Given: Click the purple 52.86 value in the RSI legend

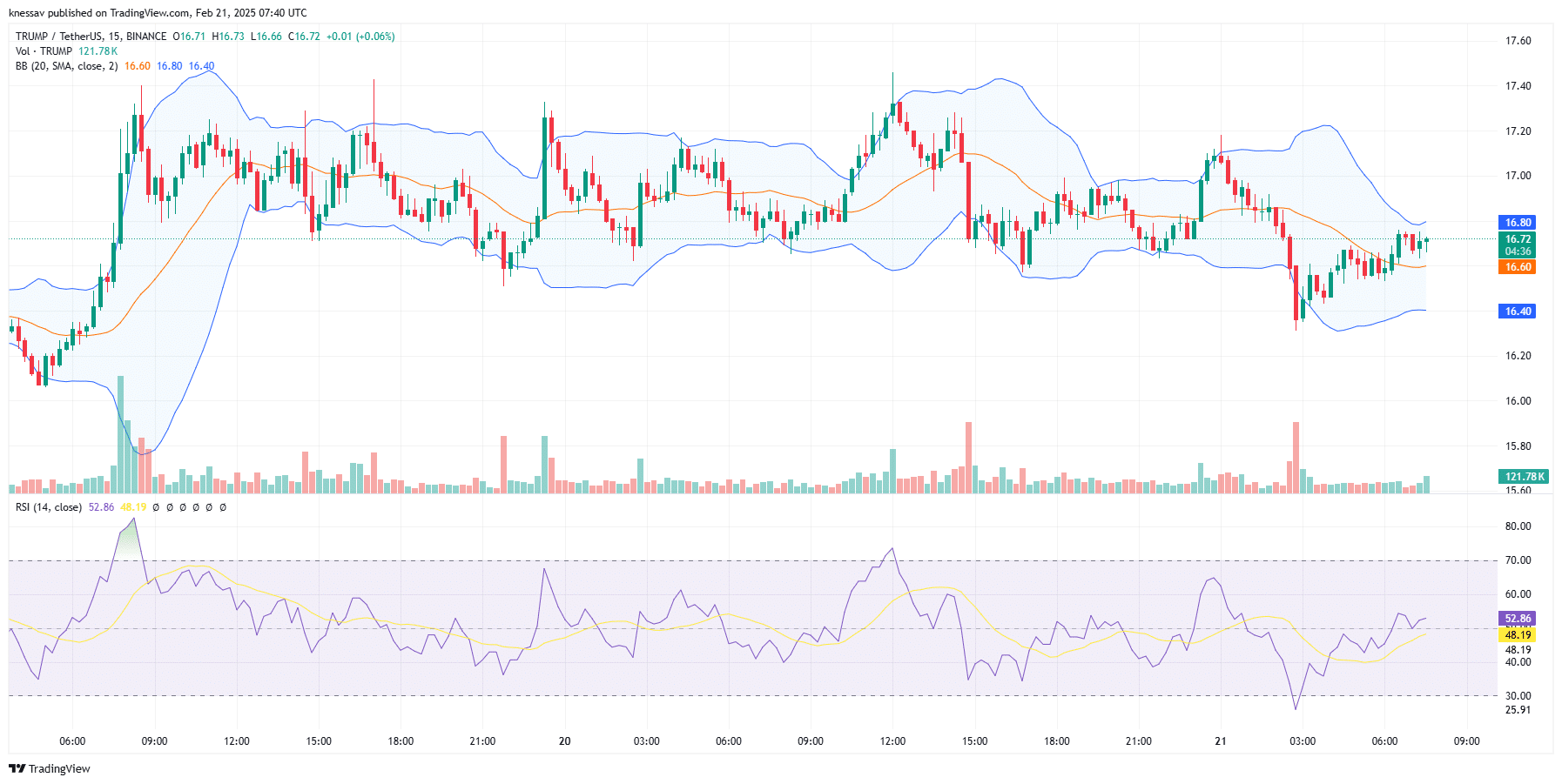Looking at the screenshot, I should point(101,507).
